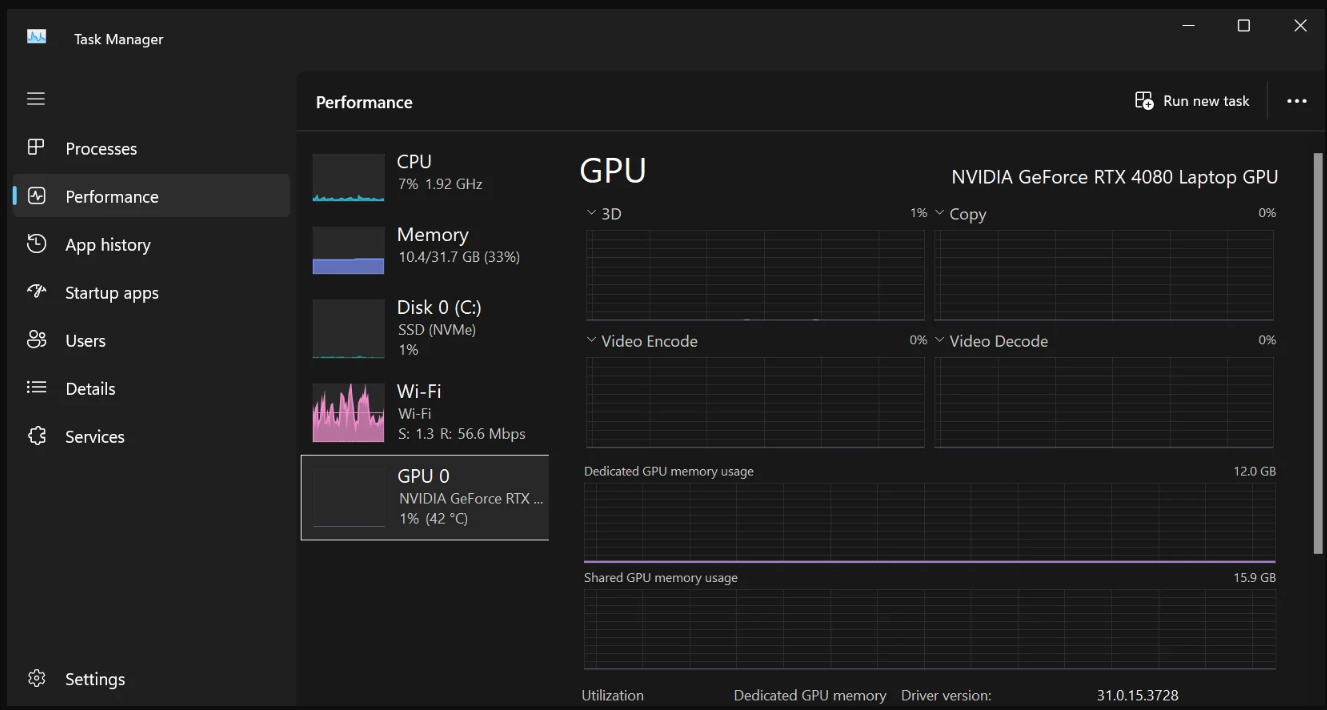
Task: Click the Task Manager logo in title bar
Action: [x=36, y=36]
